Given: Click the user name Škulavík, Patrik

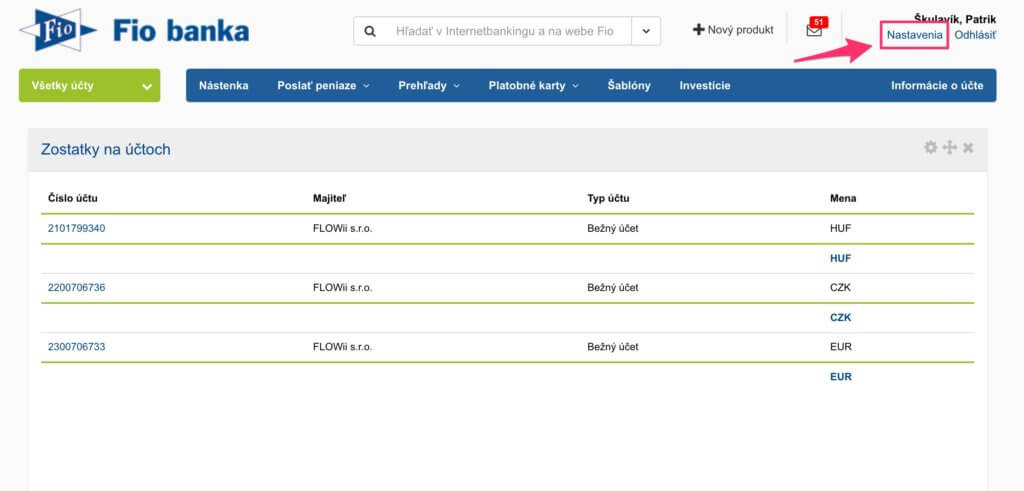Looking at the screenshot, I should [x=955, y=19].
